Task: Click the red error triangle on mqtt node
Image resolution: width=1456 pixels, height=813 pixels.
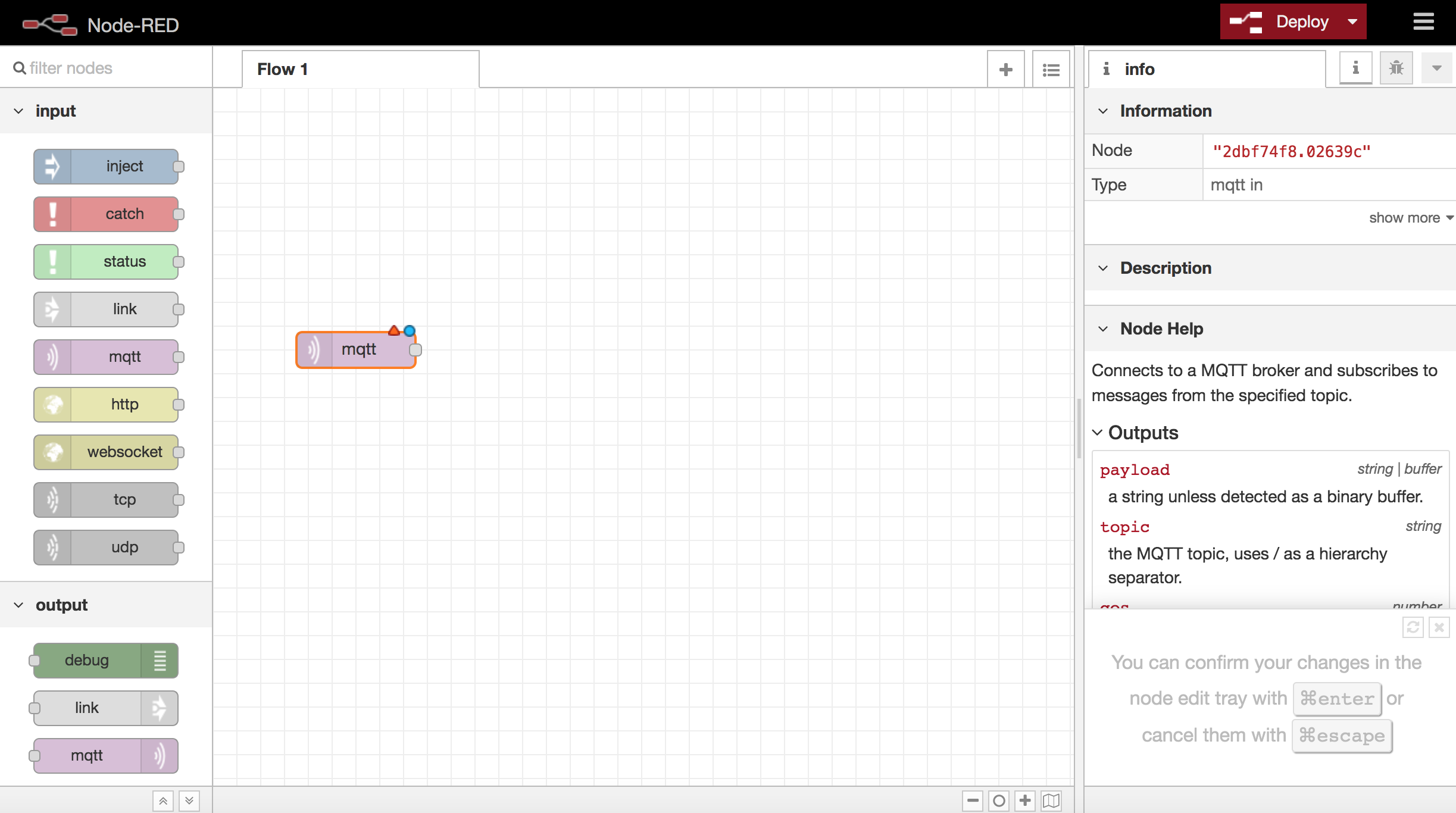Action: click(394, 330)
